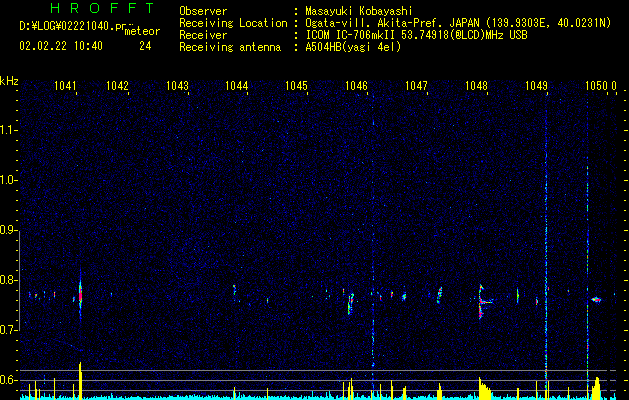Click the 1043 time axis marker
Screen dimensions: 629x400
177,85
